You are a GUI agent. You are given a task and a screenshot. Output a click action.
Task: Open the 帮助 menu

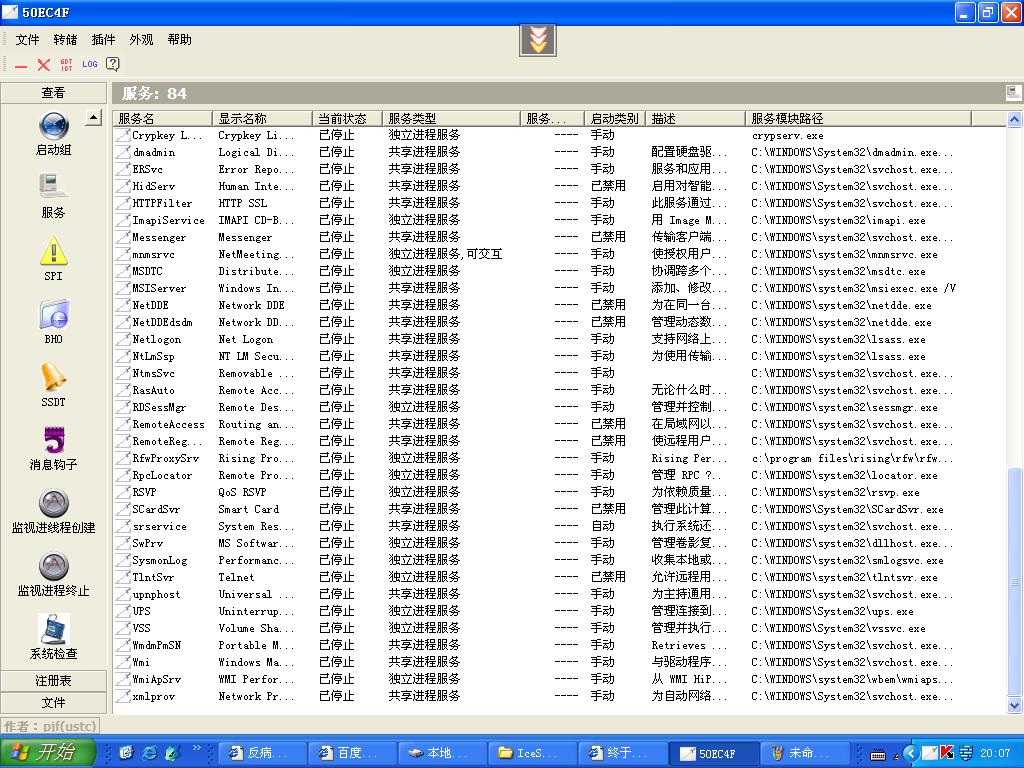180,40
